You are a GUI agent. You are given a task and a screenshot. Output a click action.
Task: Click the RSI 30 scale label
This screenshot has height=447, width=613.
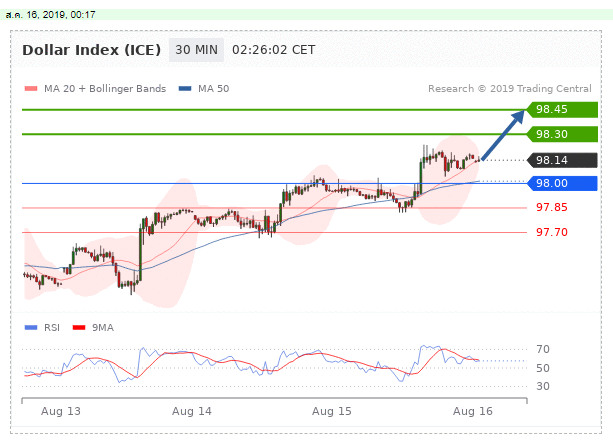tap(543, 386)
